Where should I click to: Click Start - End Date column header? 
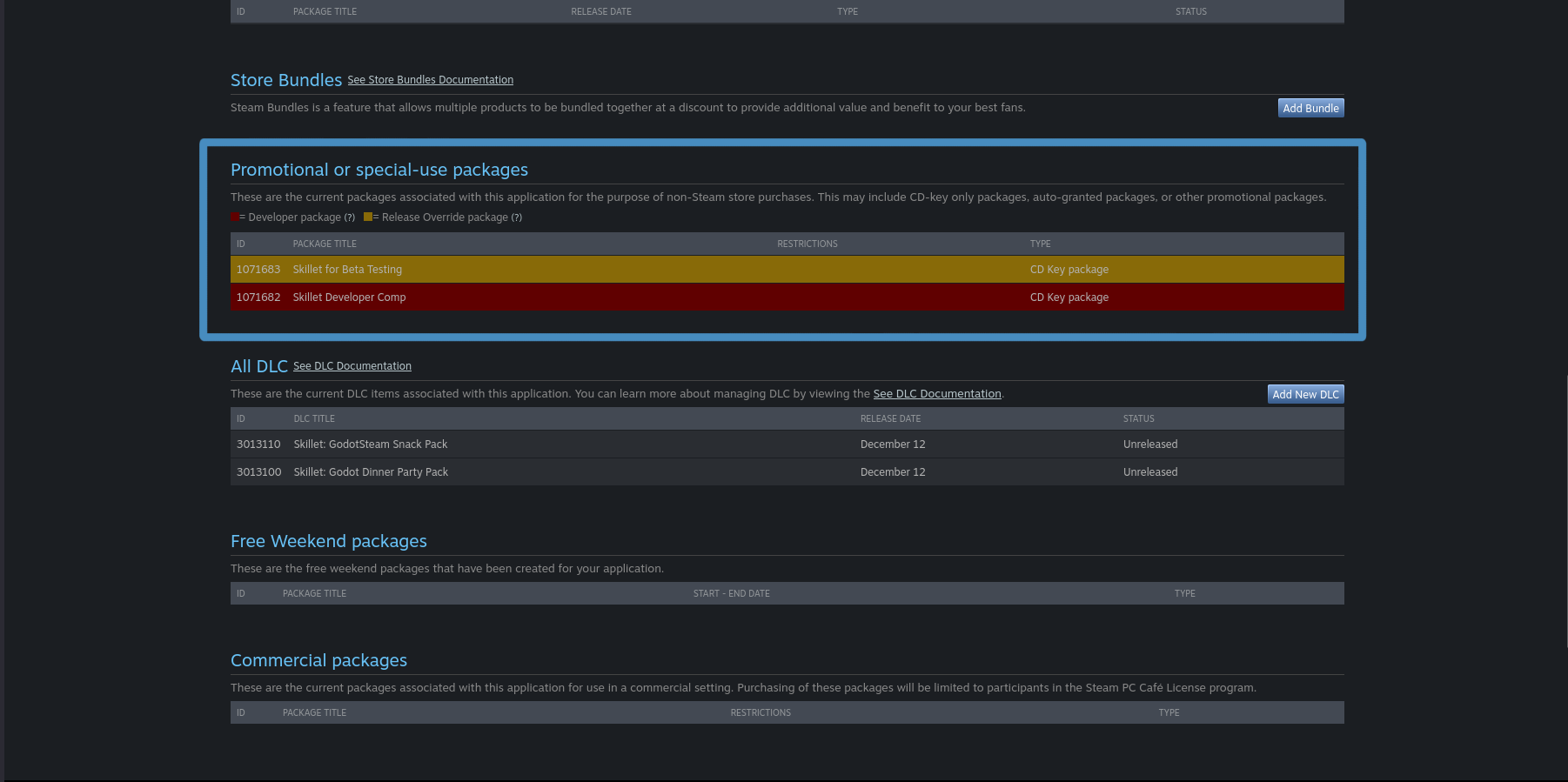pos(731,594)
